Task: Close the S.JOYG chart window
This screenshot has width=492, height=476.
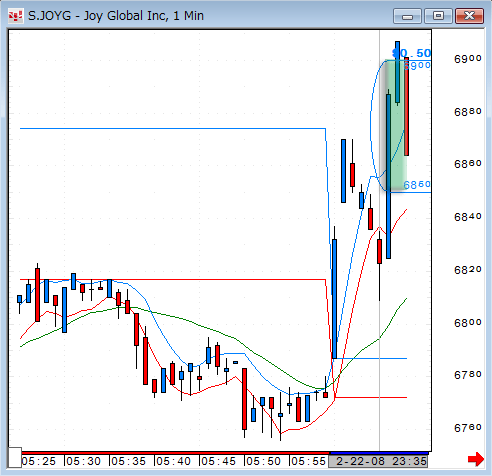Action: [x=469, y=16]
